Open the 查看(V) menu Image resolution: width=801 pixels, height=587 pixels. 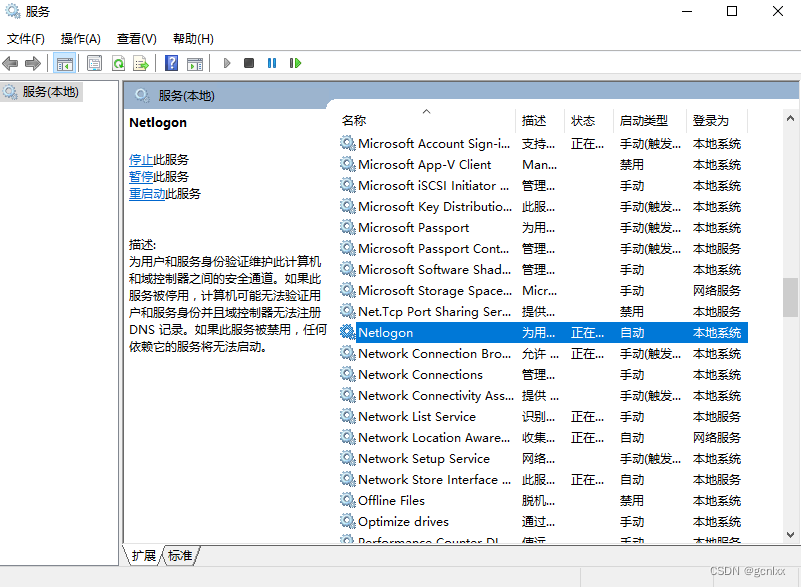[x=135, y=38]
